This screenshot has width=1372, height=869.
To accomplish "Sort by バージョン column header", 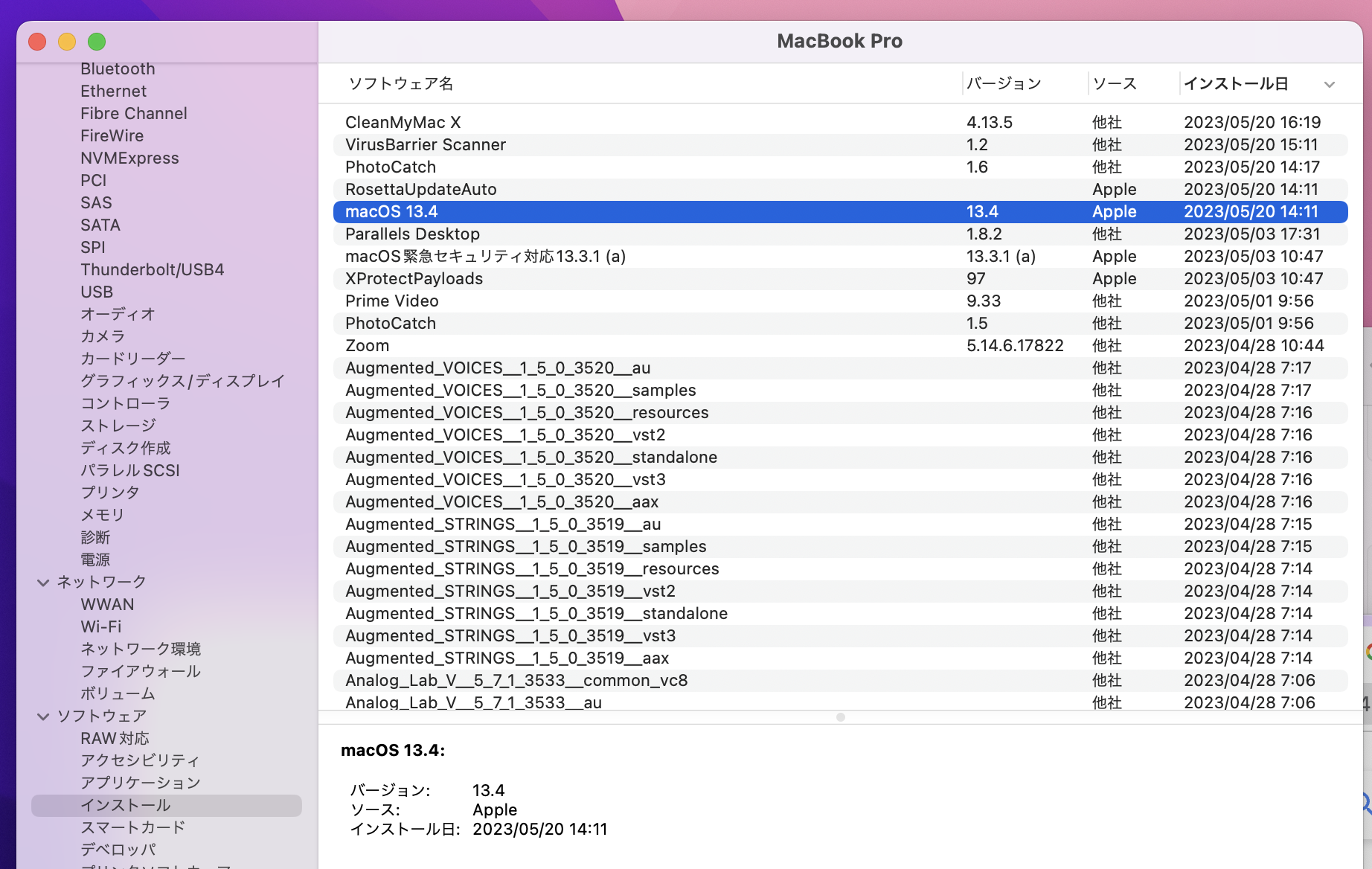I will click(1004, 84).
